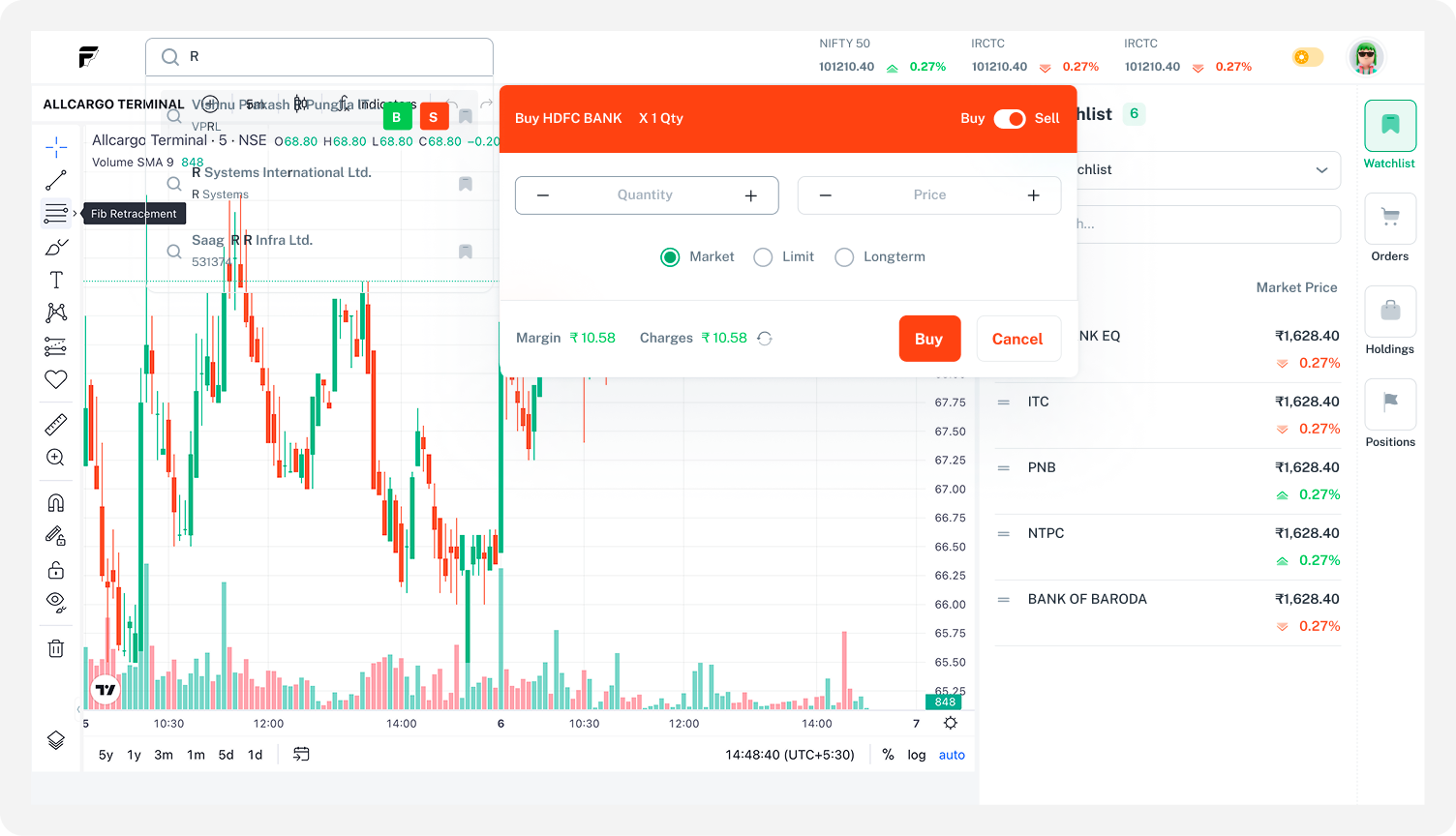Click the red S sell button

click(434, 116)
